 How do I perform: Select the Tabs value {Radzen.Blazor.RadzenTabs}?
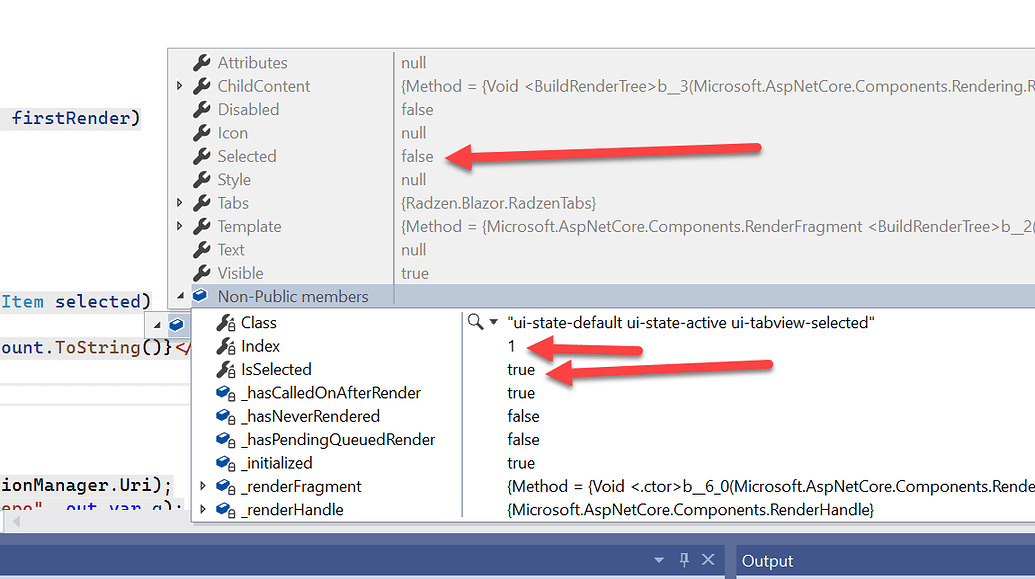[x=498, y=203]
